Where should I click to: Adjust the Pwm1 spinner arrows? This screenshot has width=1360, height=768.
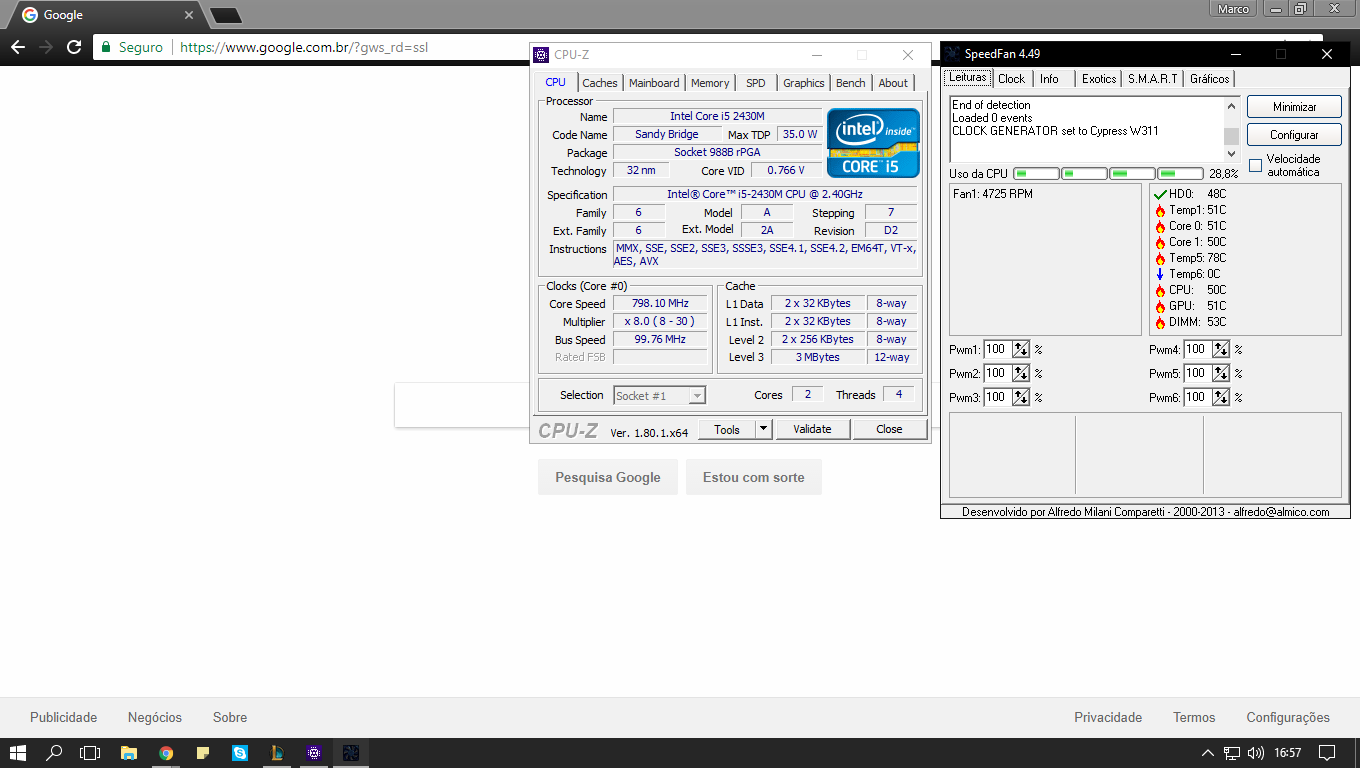[1021, 349]
